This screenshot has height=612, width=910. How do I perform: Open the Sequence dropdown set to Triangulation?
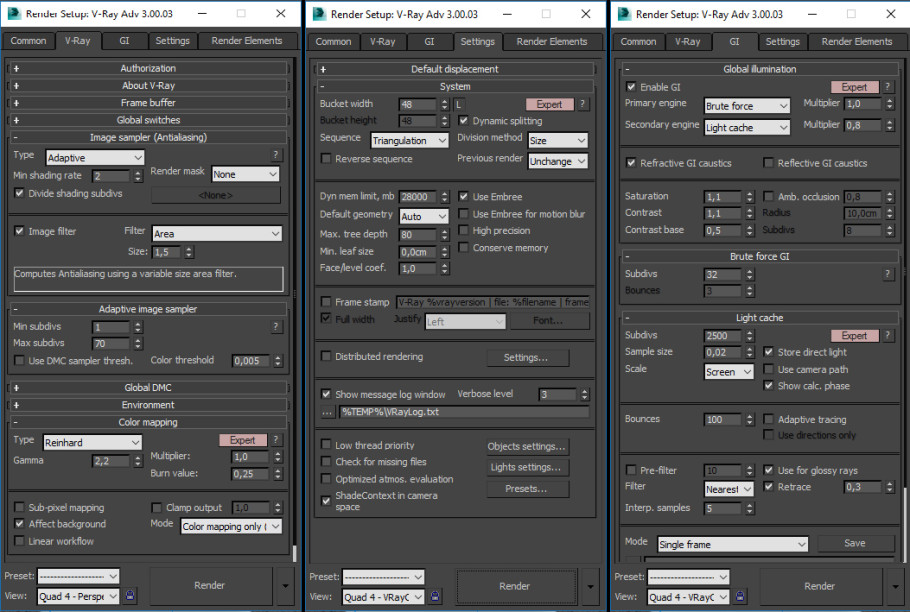[x=409, y=140]
